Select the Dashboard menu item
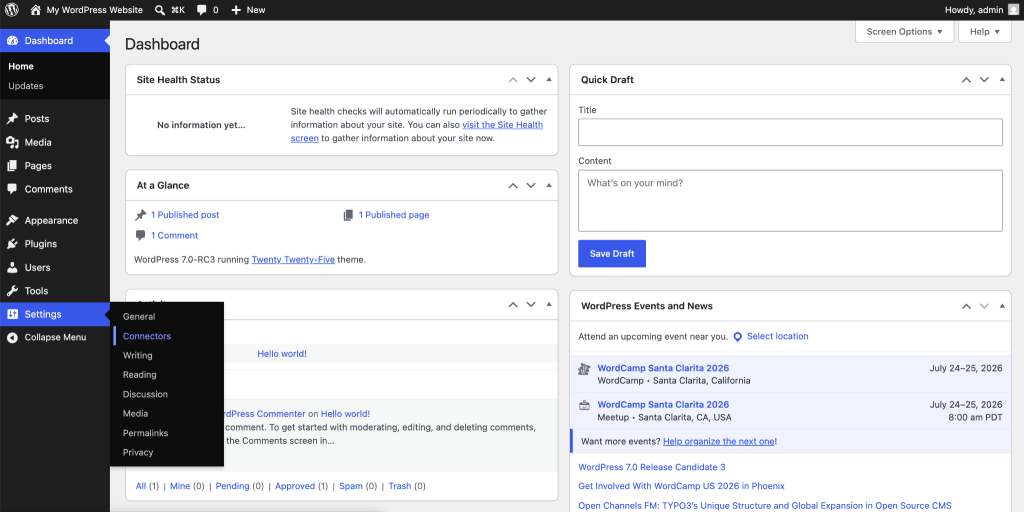The height and width of the screenshot is (512, 1024). coord(55,40)
